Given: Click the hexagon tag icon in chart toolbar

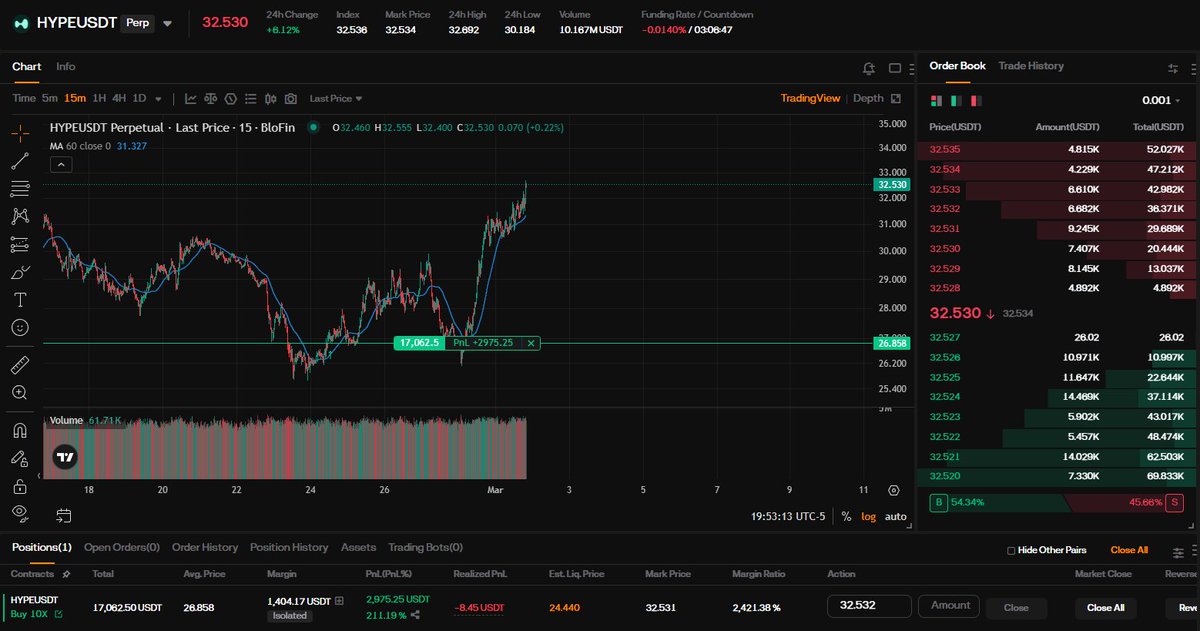Looking at the screenshot, I should 230,99.
